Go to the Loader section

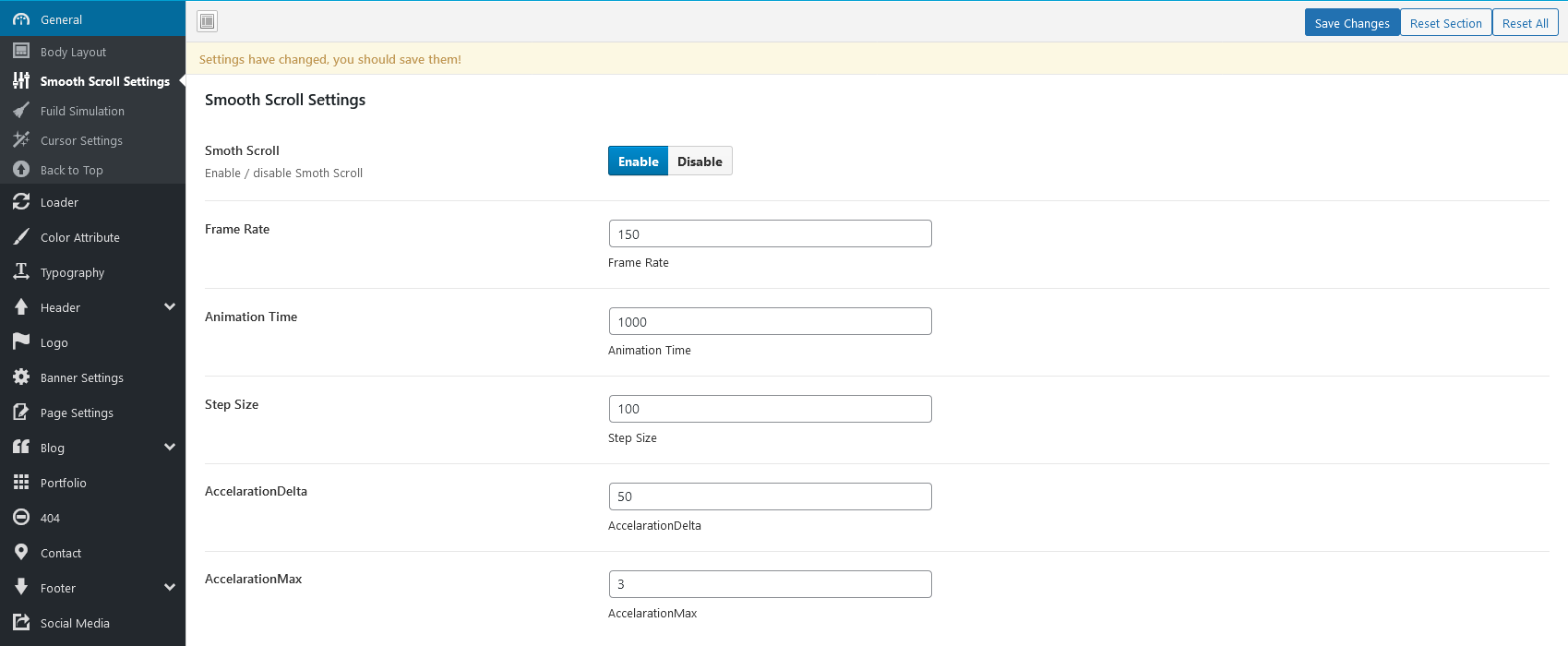(92, 202)
